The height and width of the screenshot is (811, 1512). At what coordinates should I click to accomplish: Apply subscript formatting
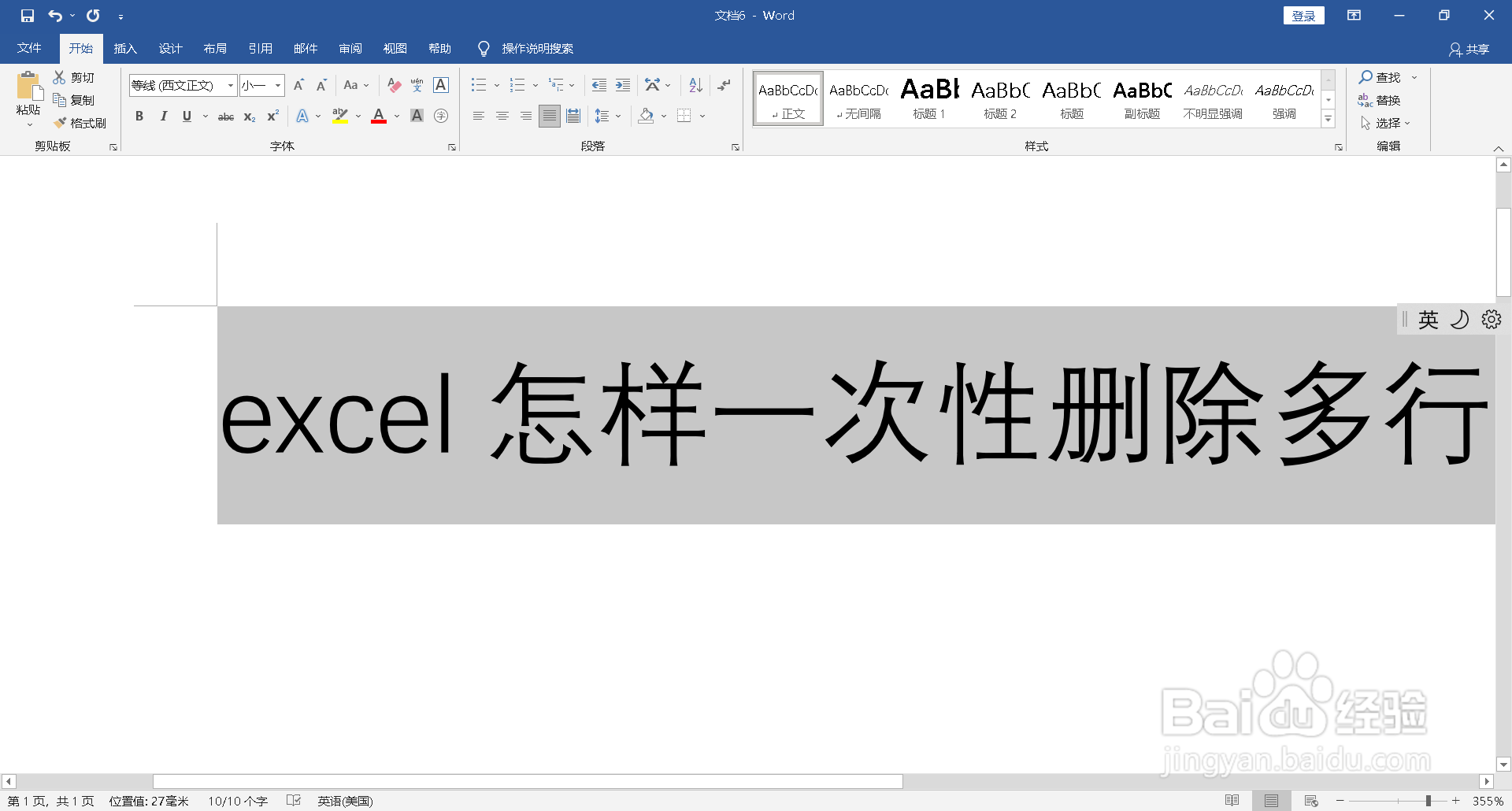(x=249, y=117)
